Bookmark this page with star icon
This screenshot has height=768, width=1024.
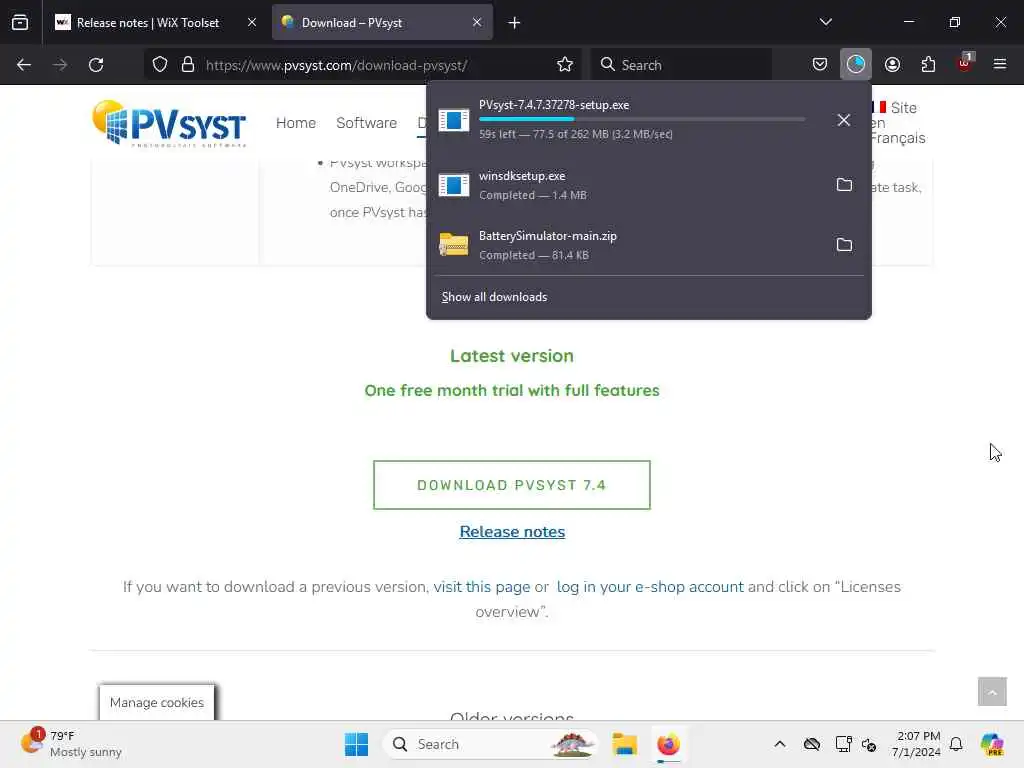click(x=565, y=65)
